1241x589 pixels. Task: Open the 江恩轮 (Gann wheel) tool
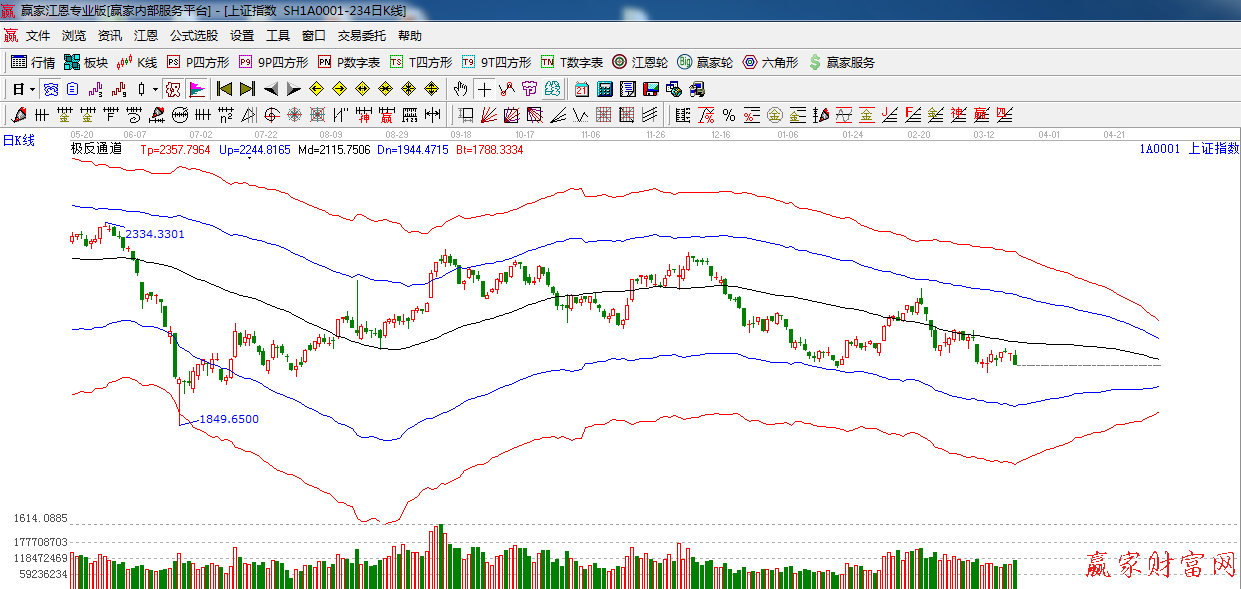(x=640, y=62)
